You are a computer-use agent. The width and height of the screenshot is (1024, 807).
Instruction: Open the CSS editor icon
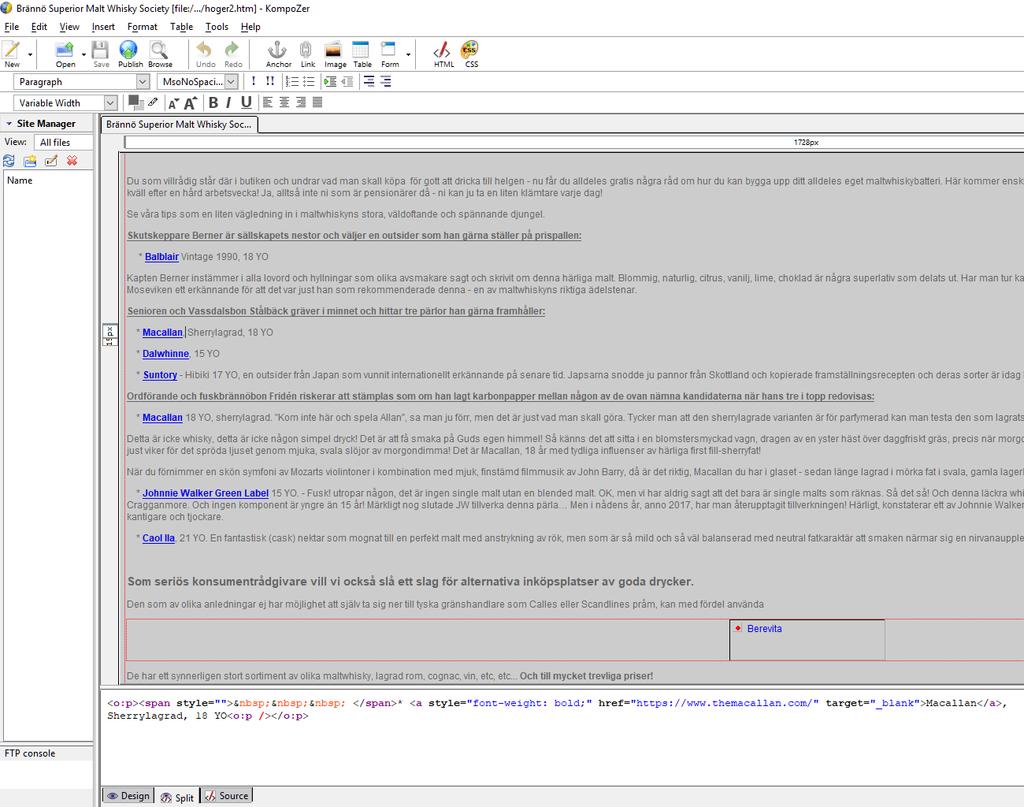click(471, 54)
